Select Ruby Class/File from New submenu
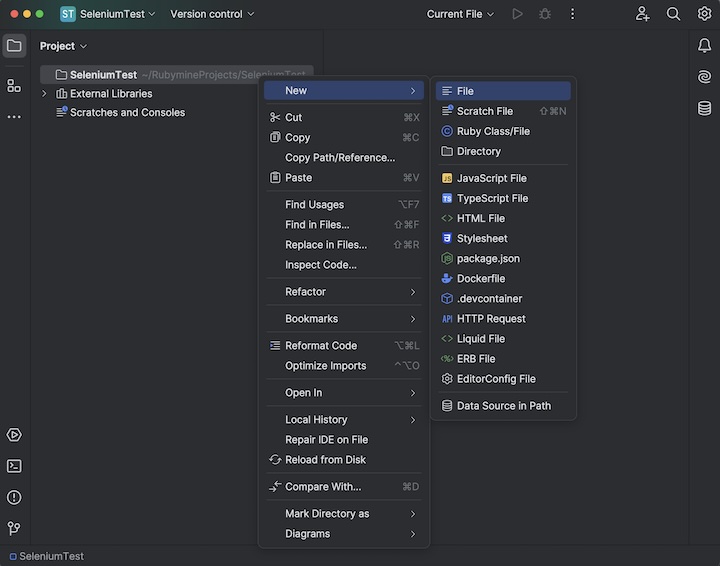Viewport: 720px width, 566px height. tap(493, 131)
